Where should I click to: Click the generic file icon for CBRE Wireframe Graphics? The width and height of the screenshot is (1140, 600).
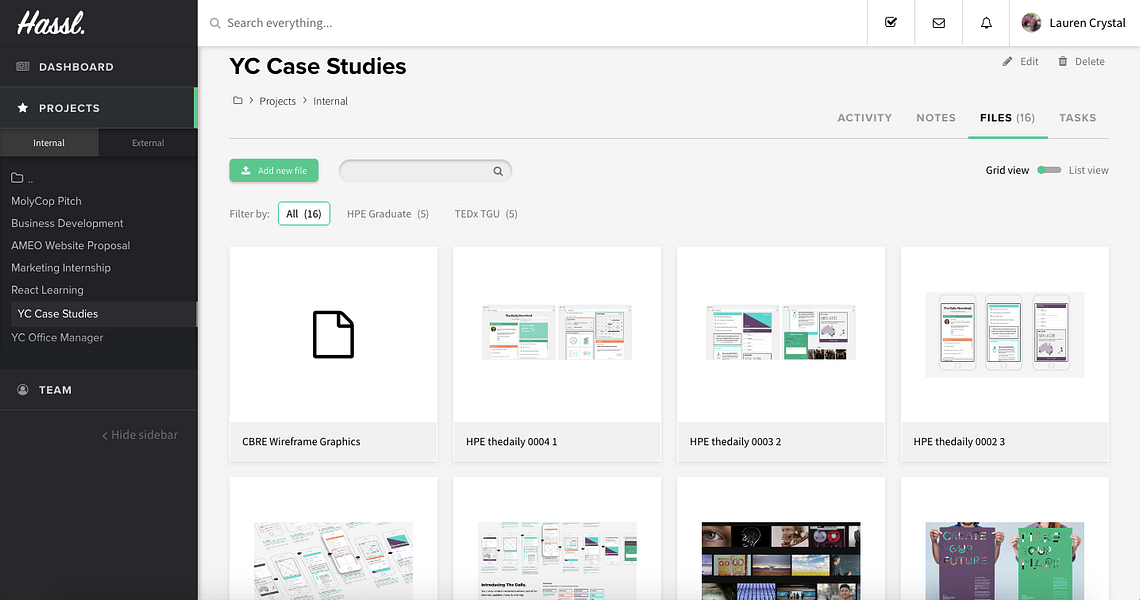[x=333, y=335]
